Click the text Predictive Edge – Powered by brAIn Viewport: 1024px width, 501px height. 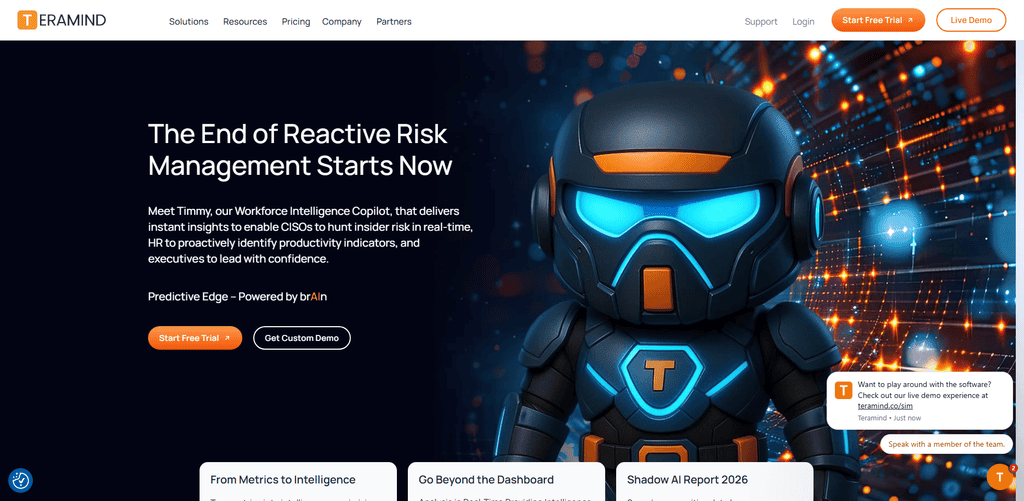[238, 297]
